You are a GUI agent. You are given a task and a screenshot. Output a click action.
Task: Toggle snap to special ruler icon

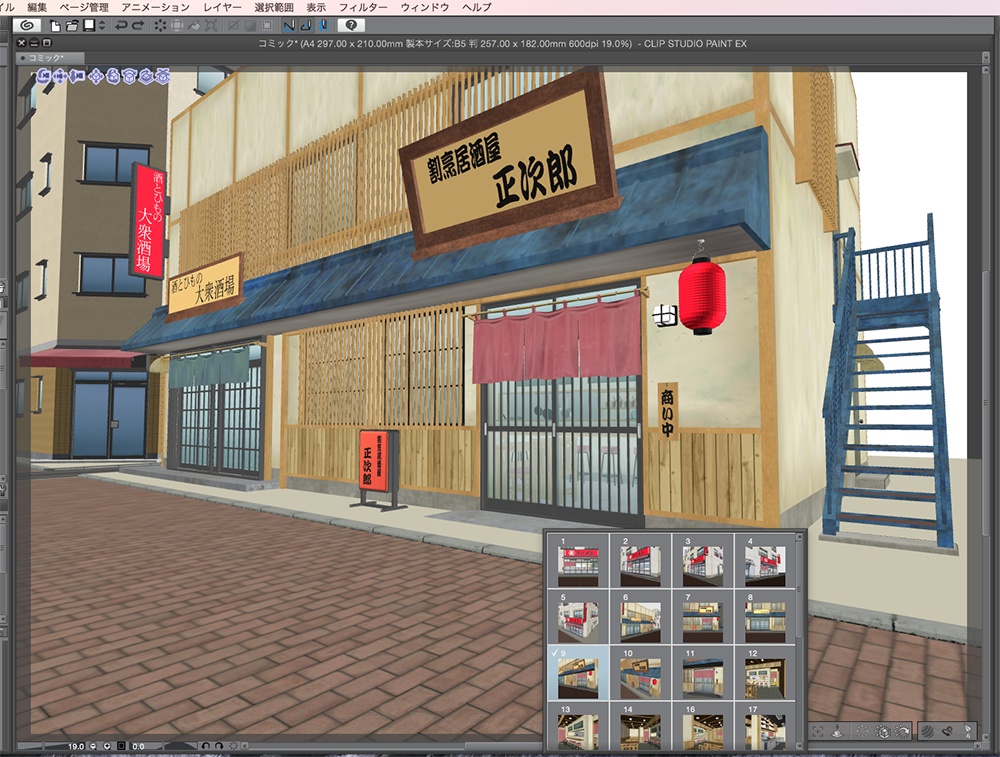pyautogui.click(x=306, y=24)
